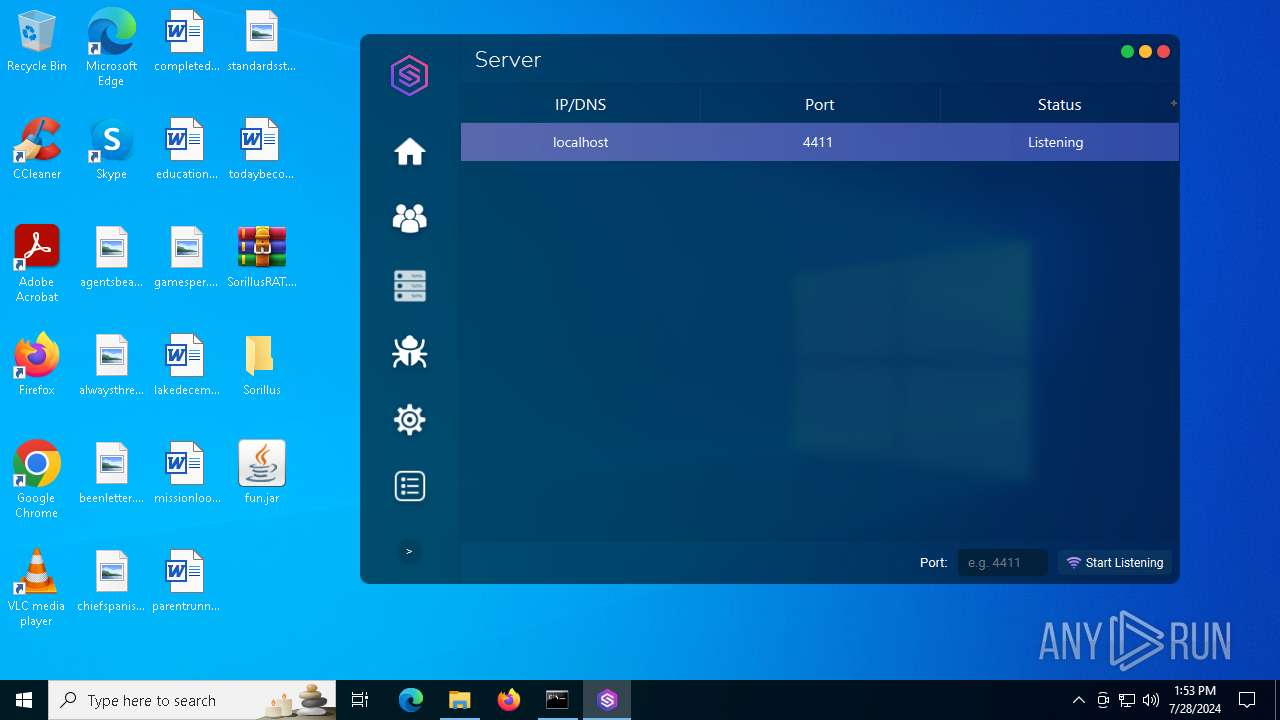The image size is (1280, 720).
Task: Select the alwaysthre... image file
Action: point(111,366)
